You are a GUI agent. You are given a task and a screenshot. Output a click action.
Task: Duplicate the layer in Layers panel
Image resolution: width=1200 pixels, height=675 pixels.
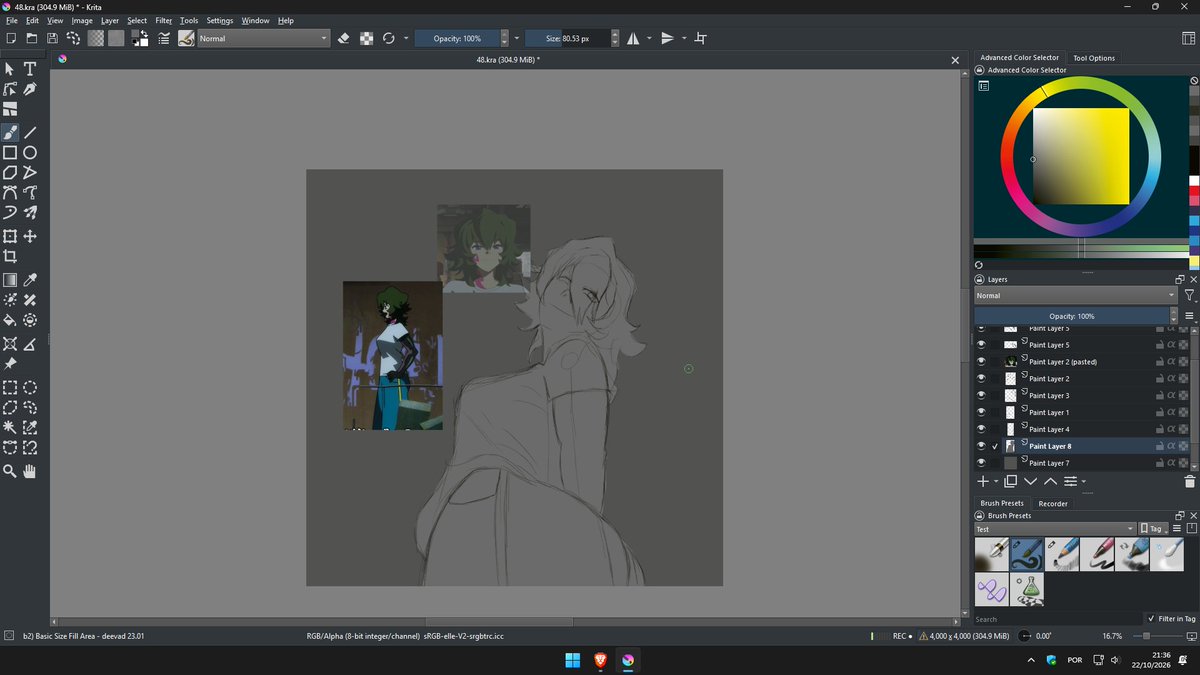[x=1011, y=482]
